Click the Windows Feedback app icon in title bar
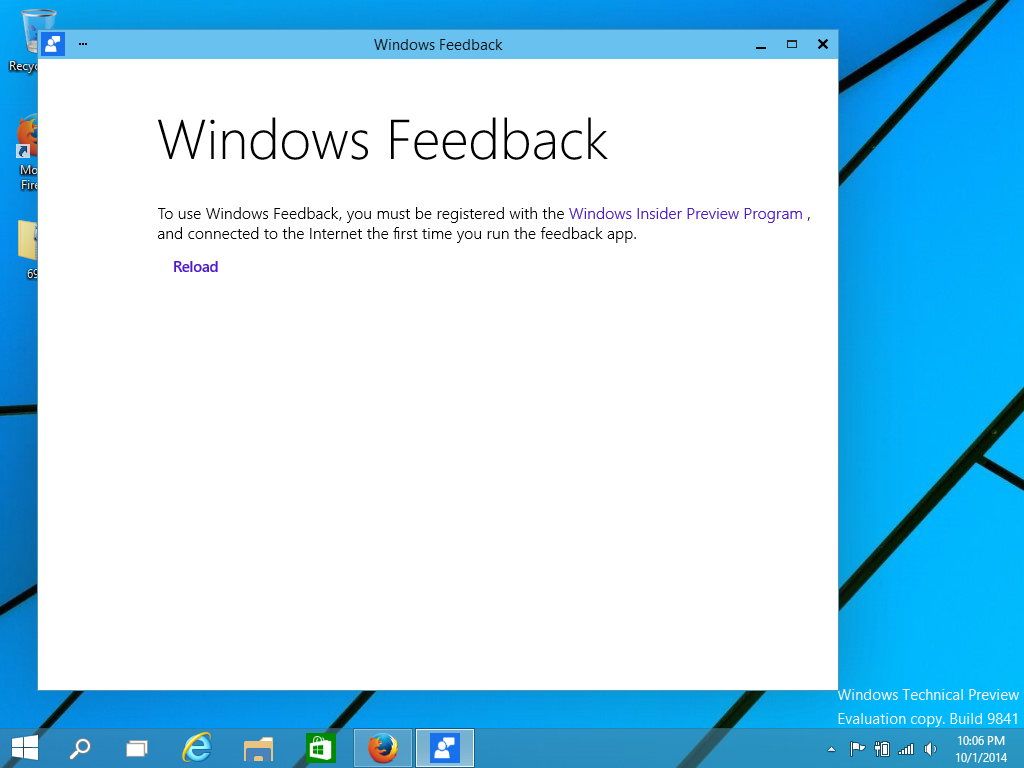1024x768 pixels. click(x=53, y=44)
